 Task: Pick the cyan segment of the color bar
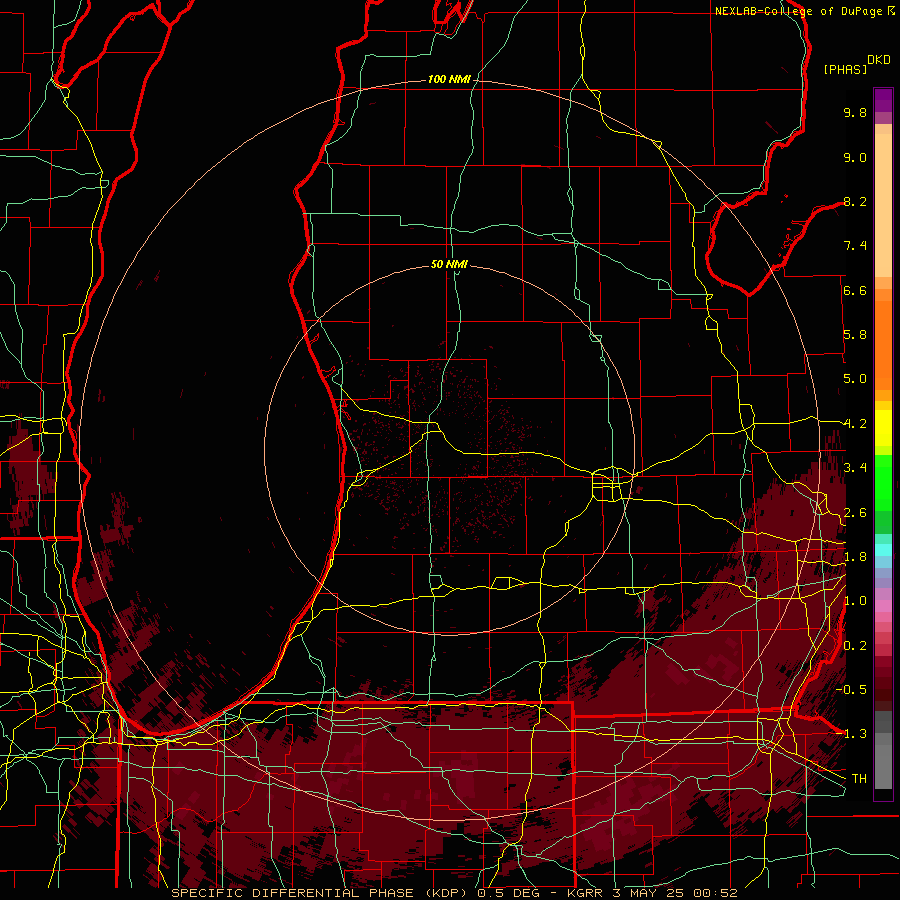[883, 549]
